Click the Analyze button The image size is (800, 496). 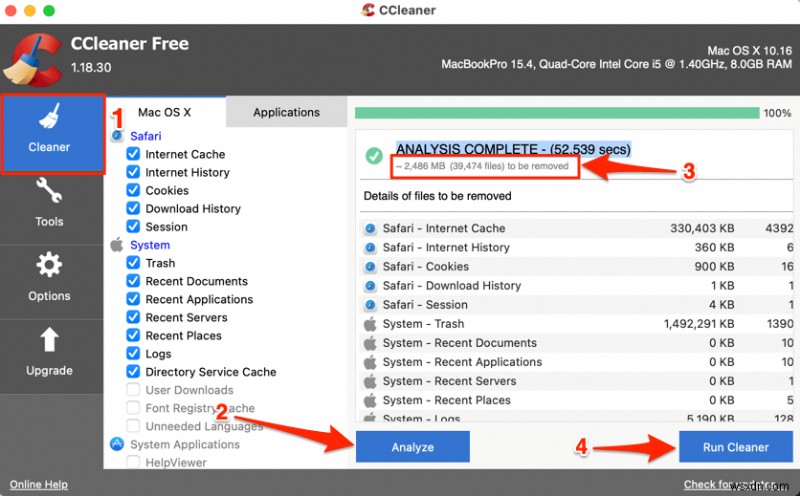tap(413, 447)
